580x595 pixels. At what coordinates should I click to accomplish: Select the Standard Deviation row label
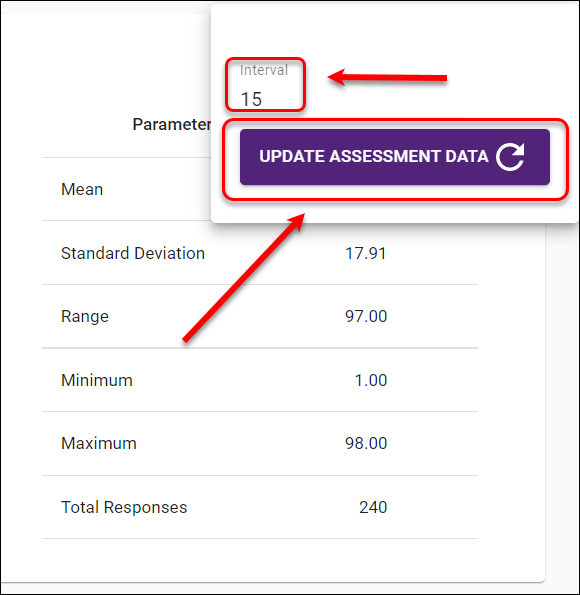click(x=133, y=253)
